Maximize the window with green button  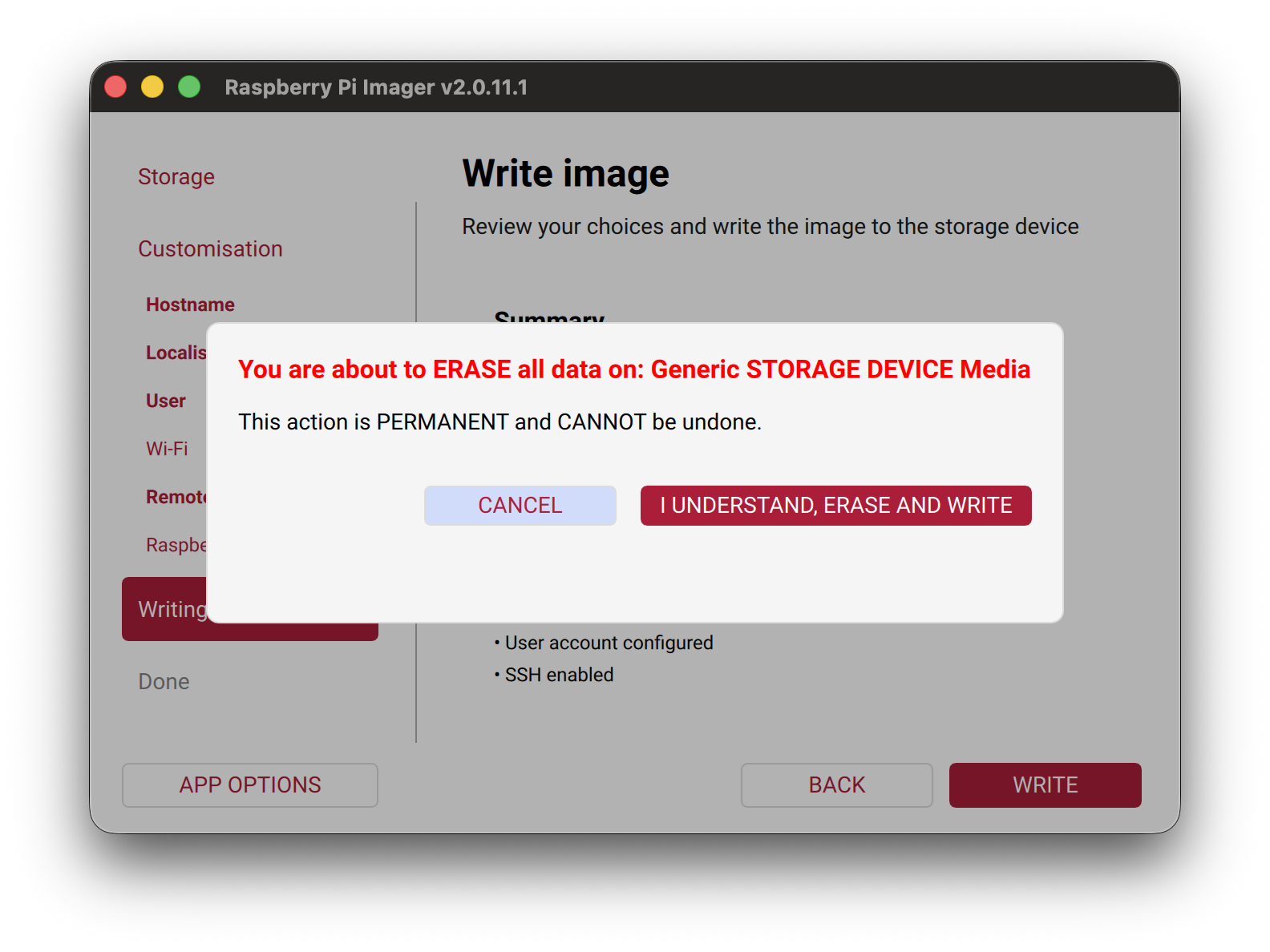189,87
